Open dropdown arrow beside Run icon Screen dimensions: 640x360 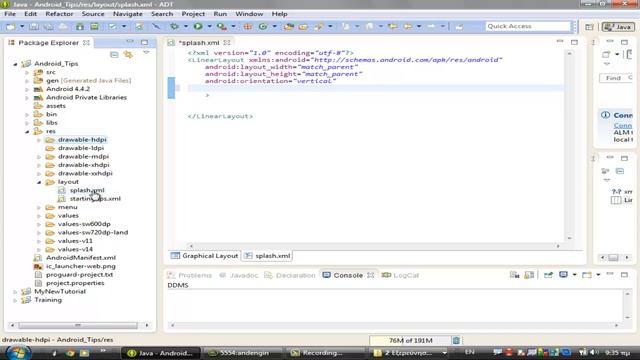[x=209, y=27]
